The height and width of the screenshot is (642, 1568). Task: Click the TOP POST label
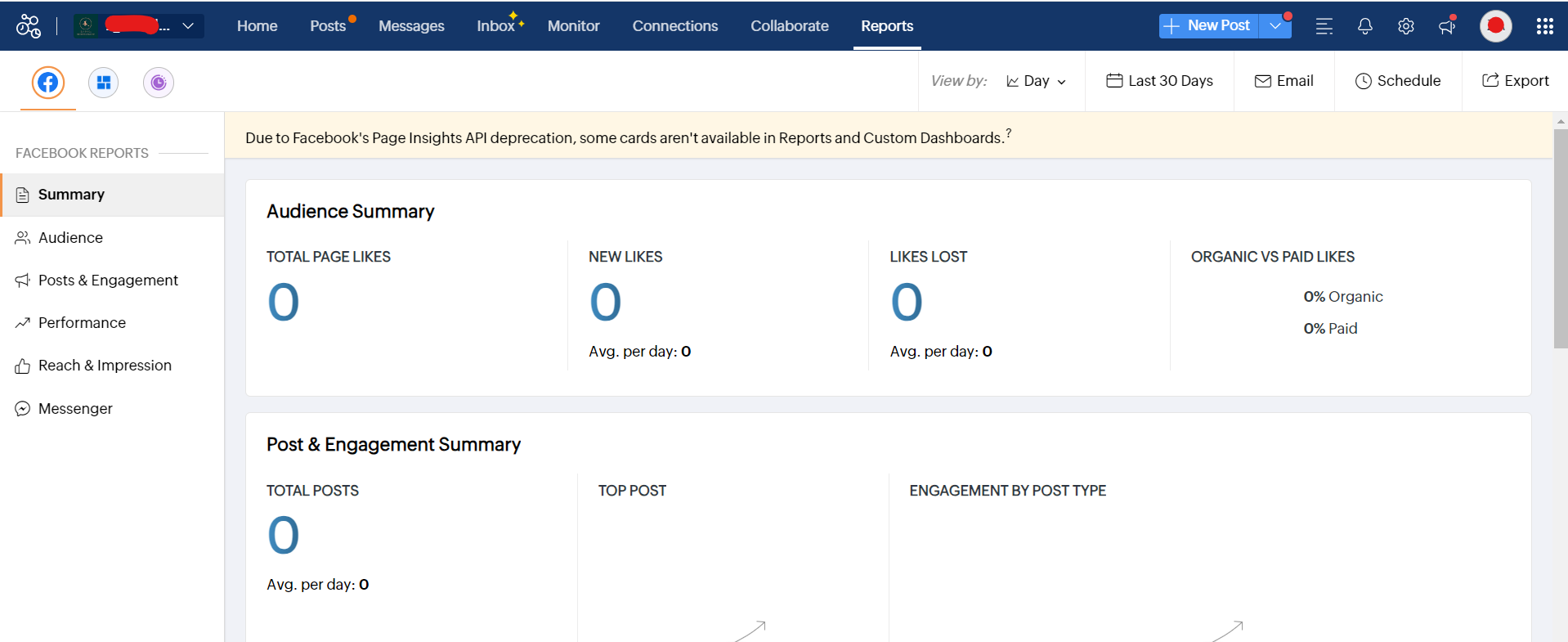[x=632, y=491]
